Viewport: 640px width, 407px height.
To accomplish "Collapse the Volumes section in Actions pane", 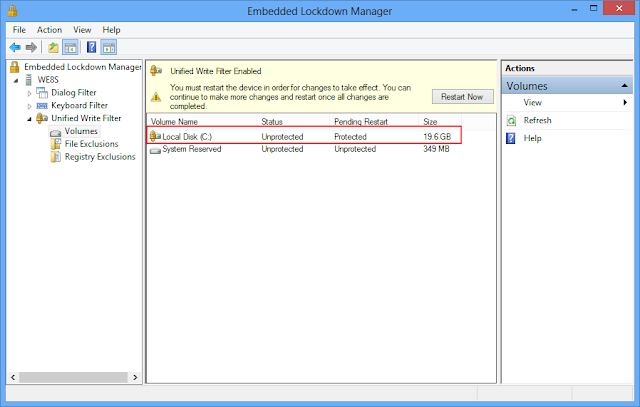I will click(624, 86).
